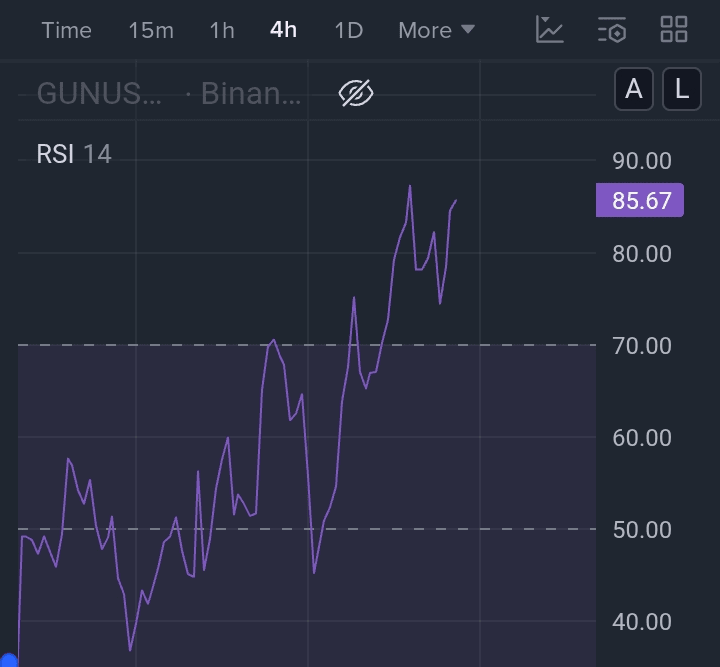Expand the More timeframes dropdown
The image size is (720, 667).
(436, 30)
